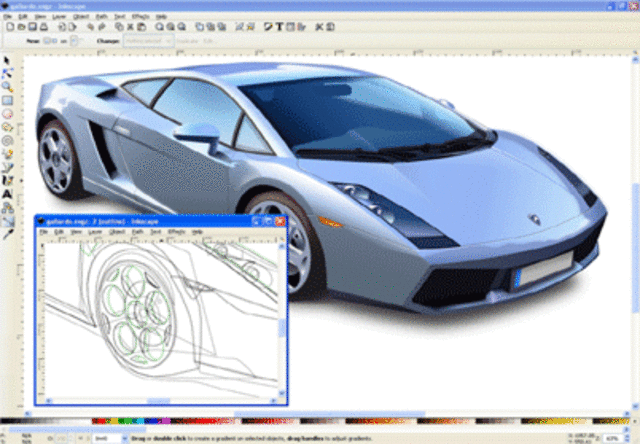Viewport: 640px width, 444px height.
Task: Click the Export bitmap icon
Action: pos(73,27)
